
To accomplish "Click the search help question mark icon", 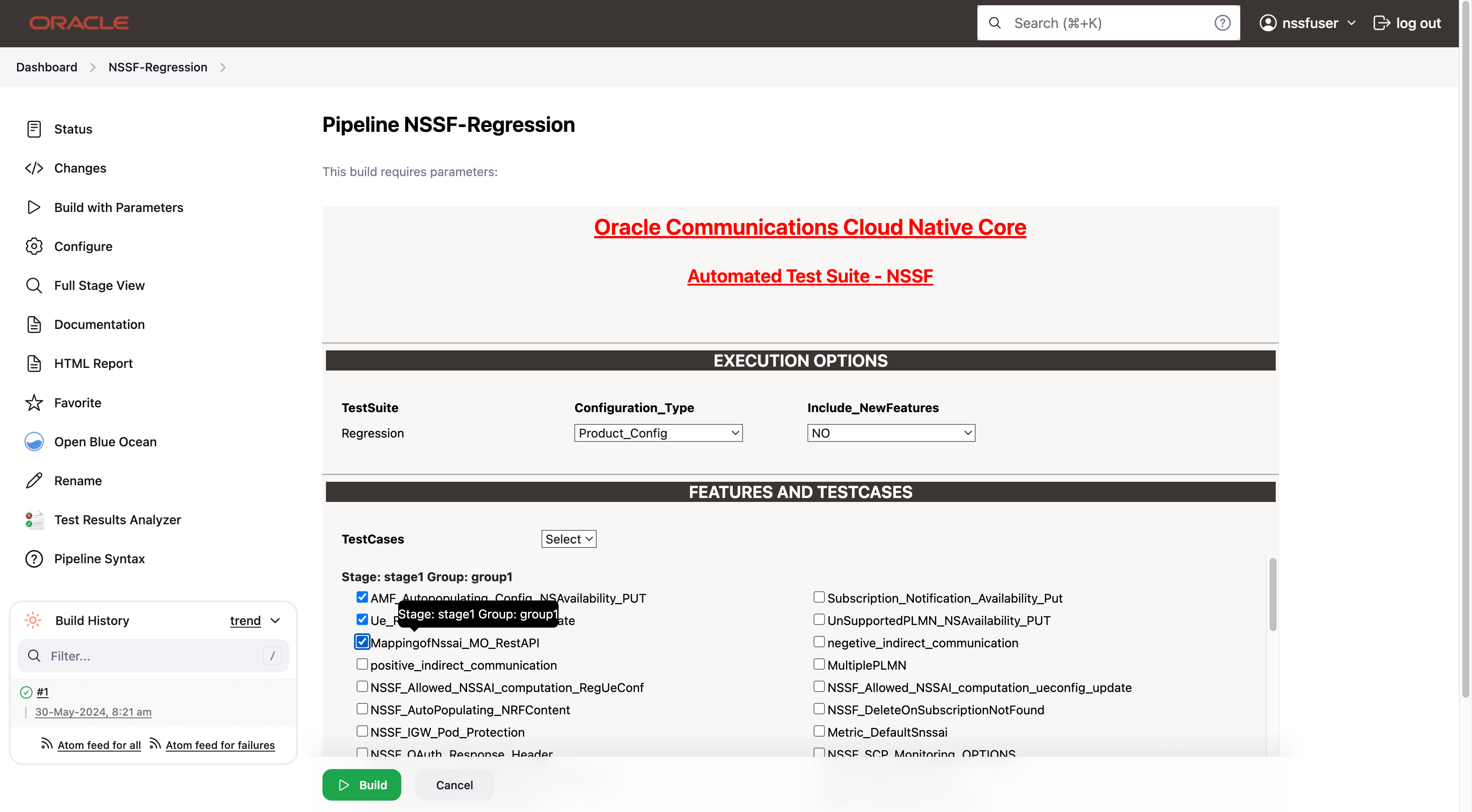I will point(1222,23).
